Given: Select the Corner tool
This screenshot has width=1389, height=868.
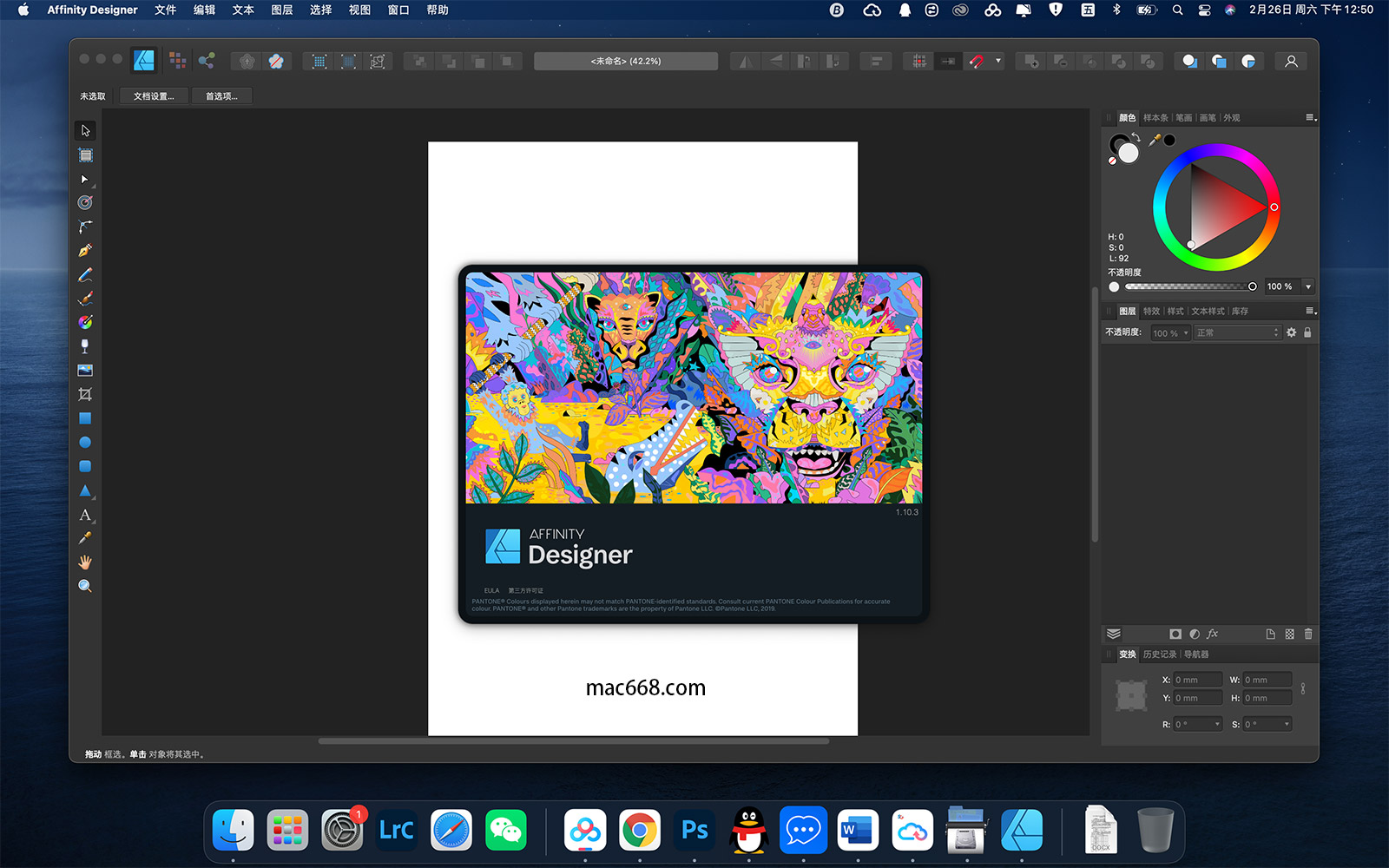Looking at the screenshot, I should (85, 227).
